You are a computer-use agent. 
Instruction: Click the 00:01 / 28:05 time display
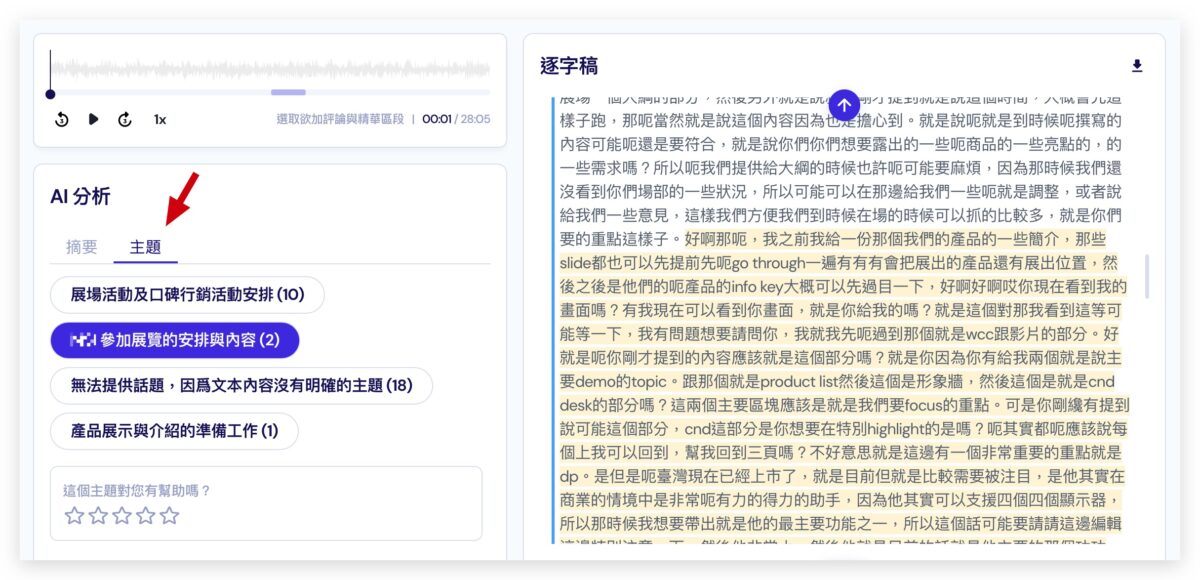(456, 119)
